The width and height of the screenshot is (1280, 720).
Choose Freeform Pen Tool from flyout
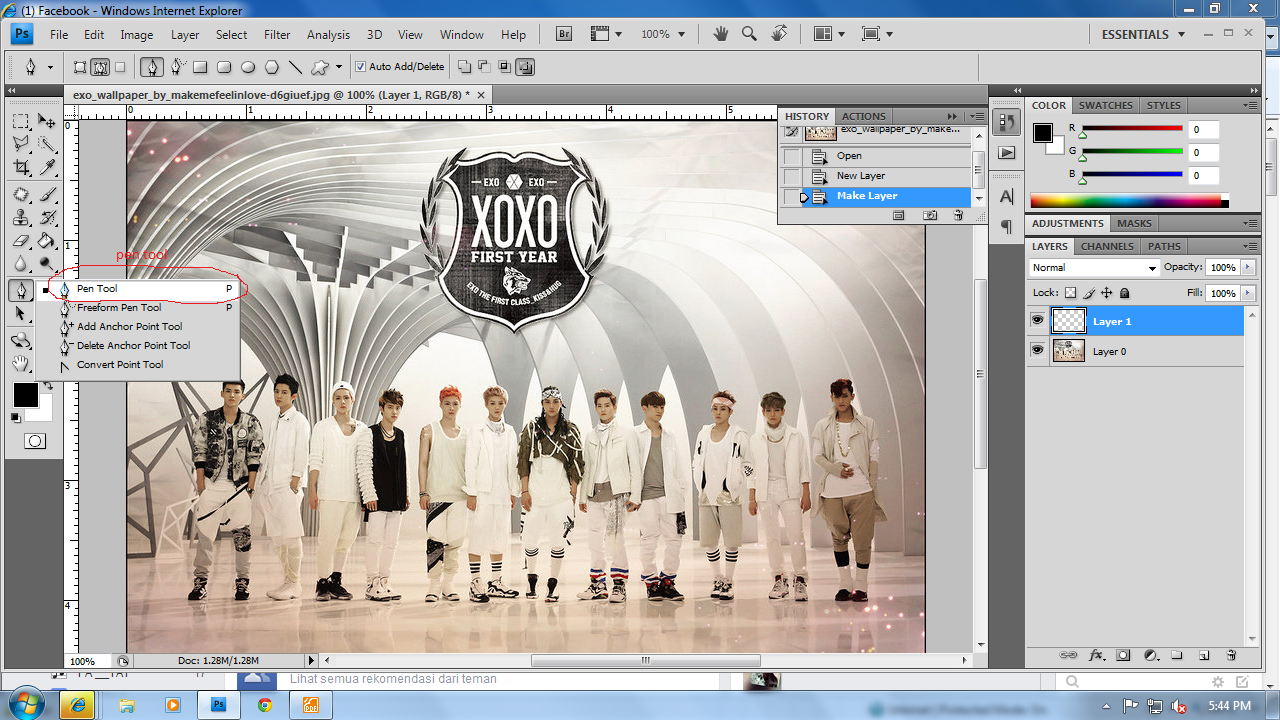coord(140,308)
